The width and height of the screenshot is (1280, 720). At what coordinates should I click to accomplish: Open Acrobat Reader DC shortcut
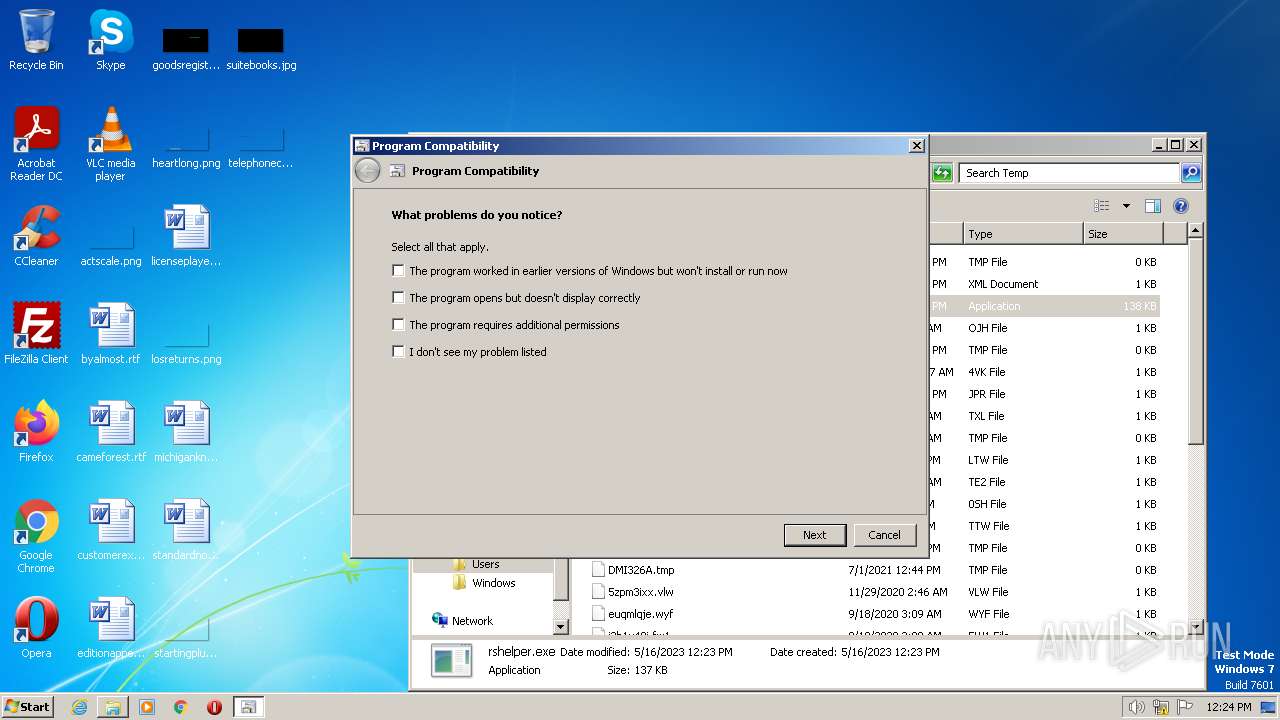[36, 144]
